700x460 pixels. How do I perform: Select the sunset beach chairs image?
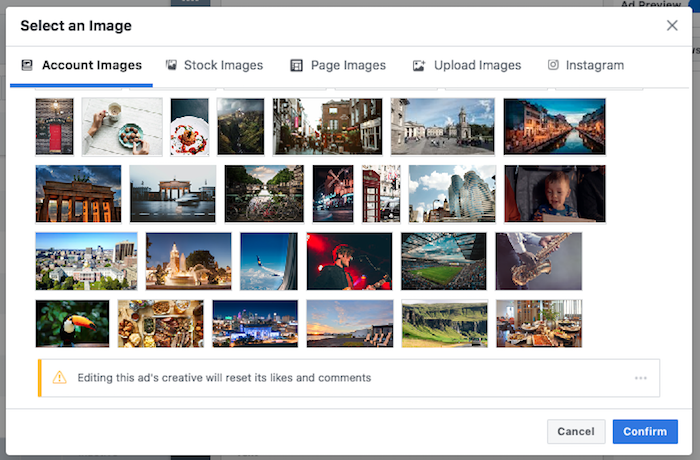(350, 324)
